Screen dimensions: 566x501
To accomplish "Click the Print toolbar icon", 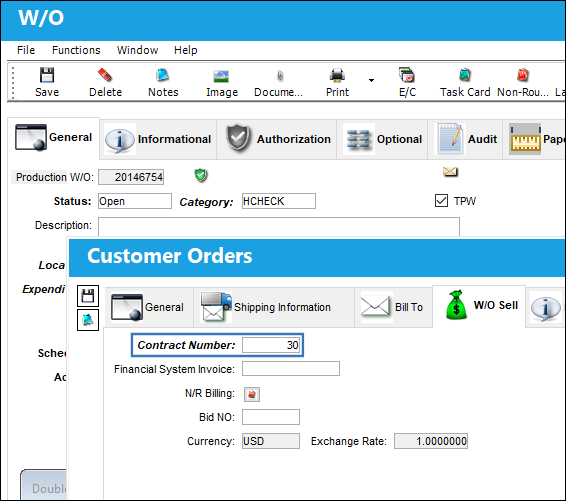I will tap(337, 75).
